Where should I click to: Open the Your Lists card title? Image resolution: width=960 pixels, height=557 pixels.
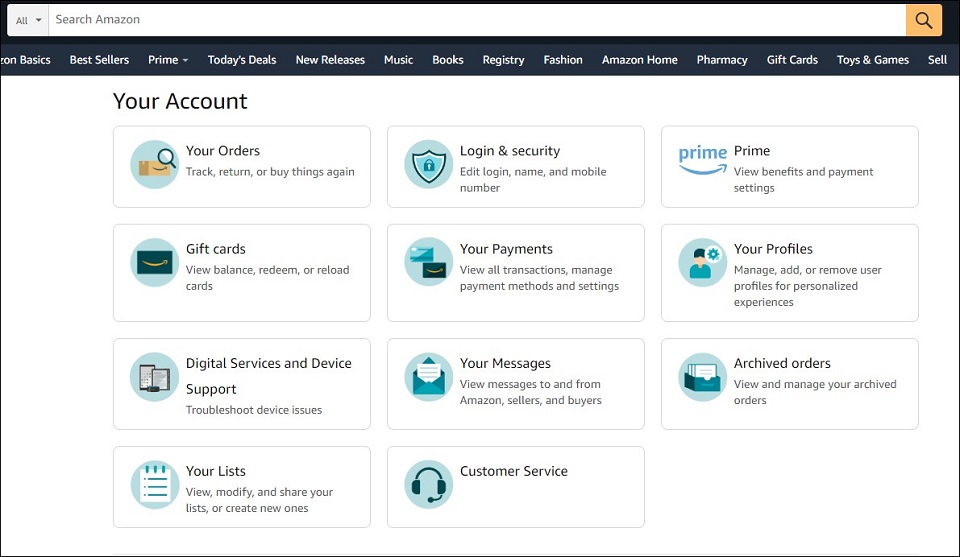pos(216,471)
